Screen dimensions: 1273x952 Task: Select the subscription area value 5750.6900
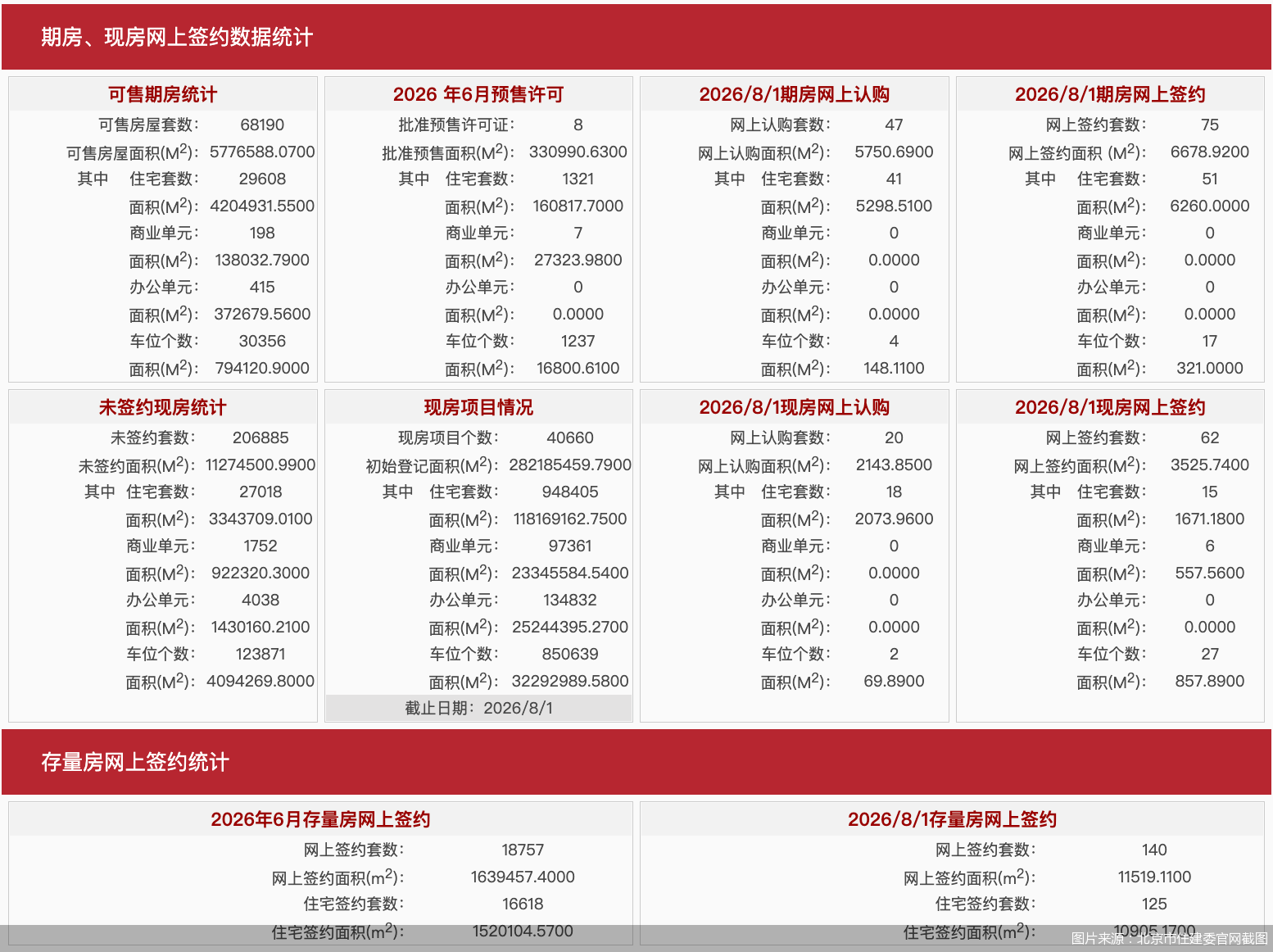click(x=894, y=152)
